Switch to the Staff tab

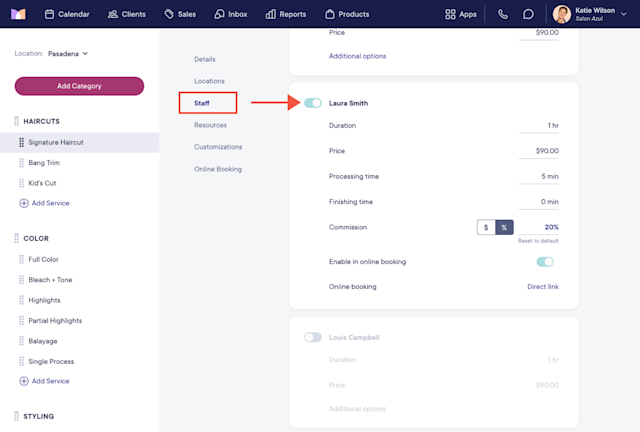[x=202, y=103]
